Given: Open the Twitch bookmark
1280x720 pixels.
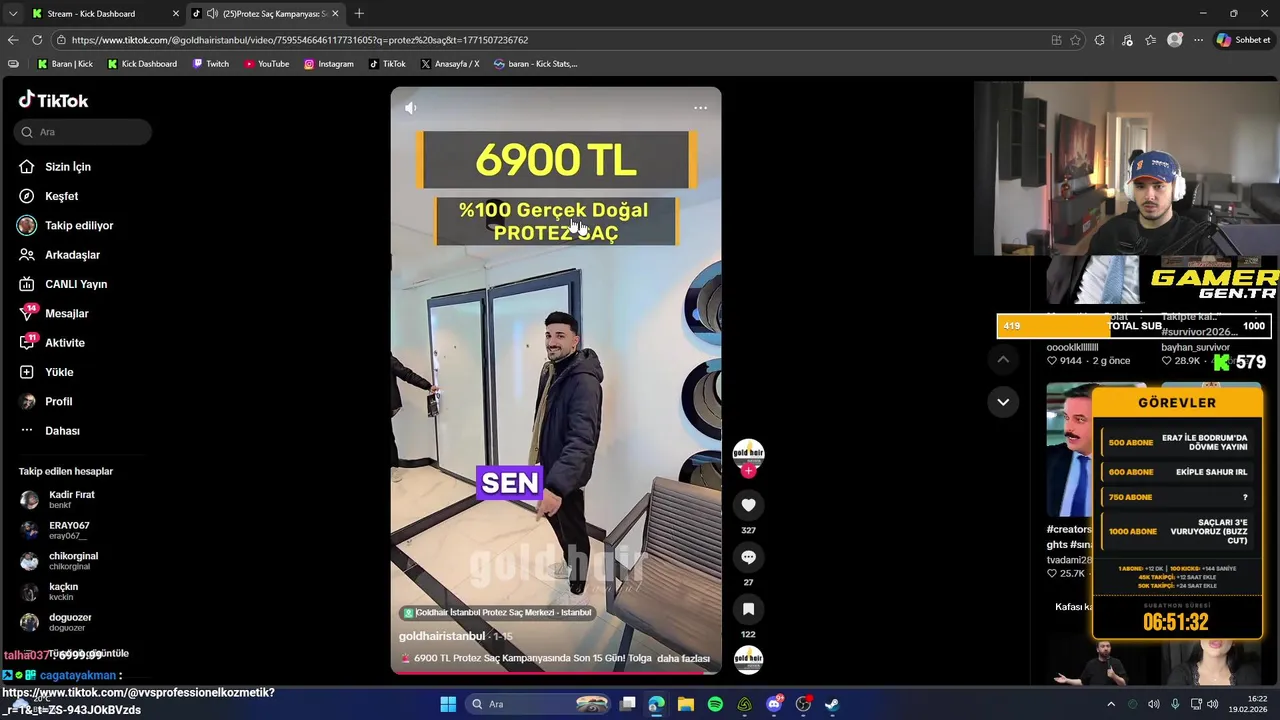Looking at the screenshot, I should (211, 64).
